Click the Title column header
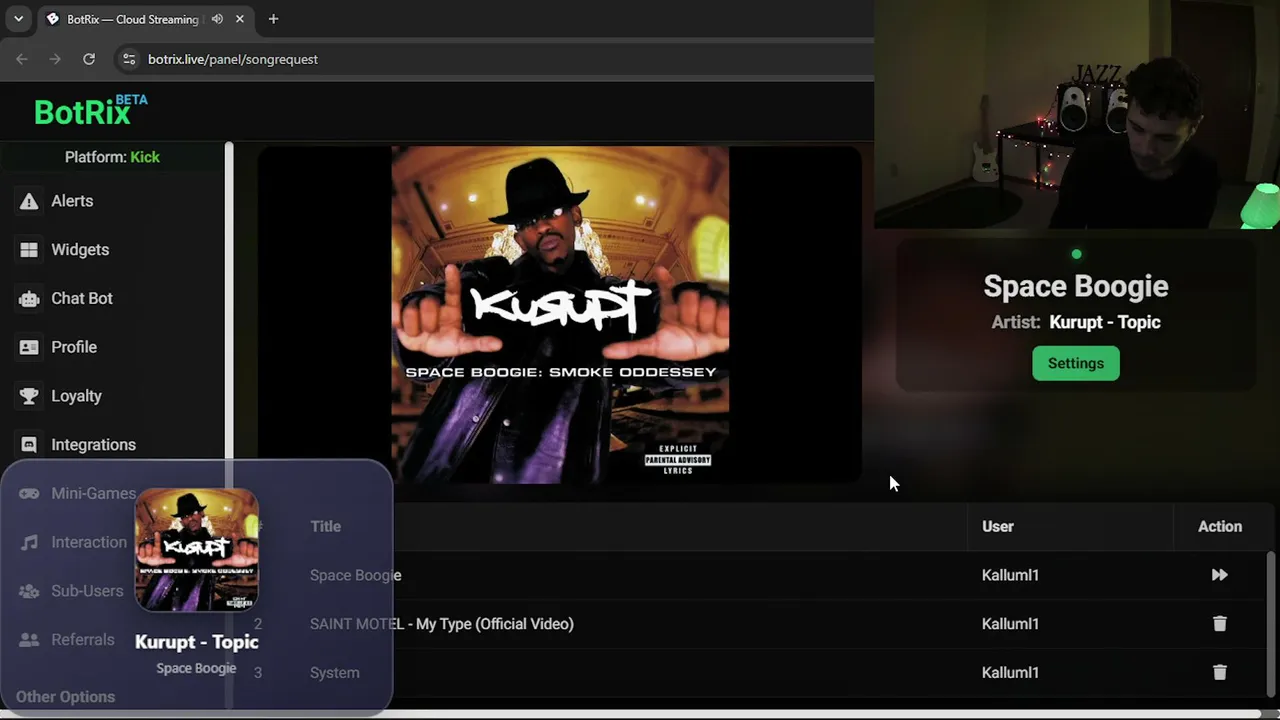 tap(325, 526)
